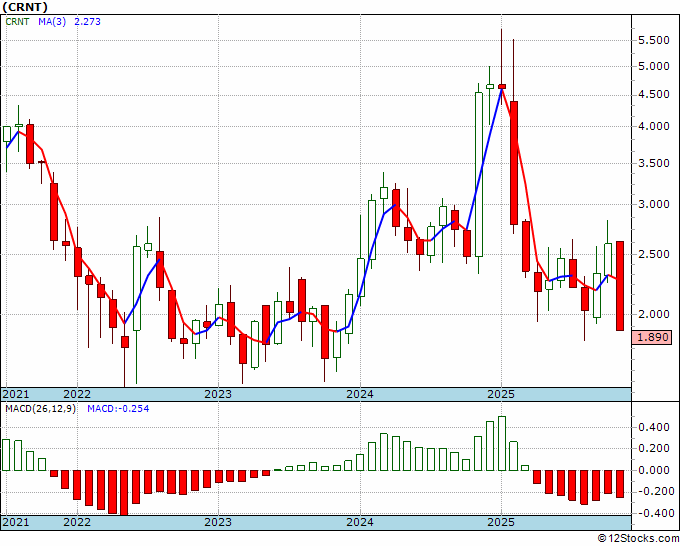The image size is (680, 546).
Task: Click the tall green candlestick before 2025
Action: point(479,174)
